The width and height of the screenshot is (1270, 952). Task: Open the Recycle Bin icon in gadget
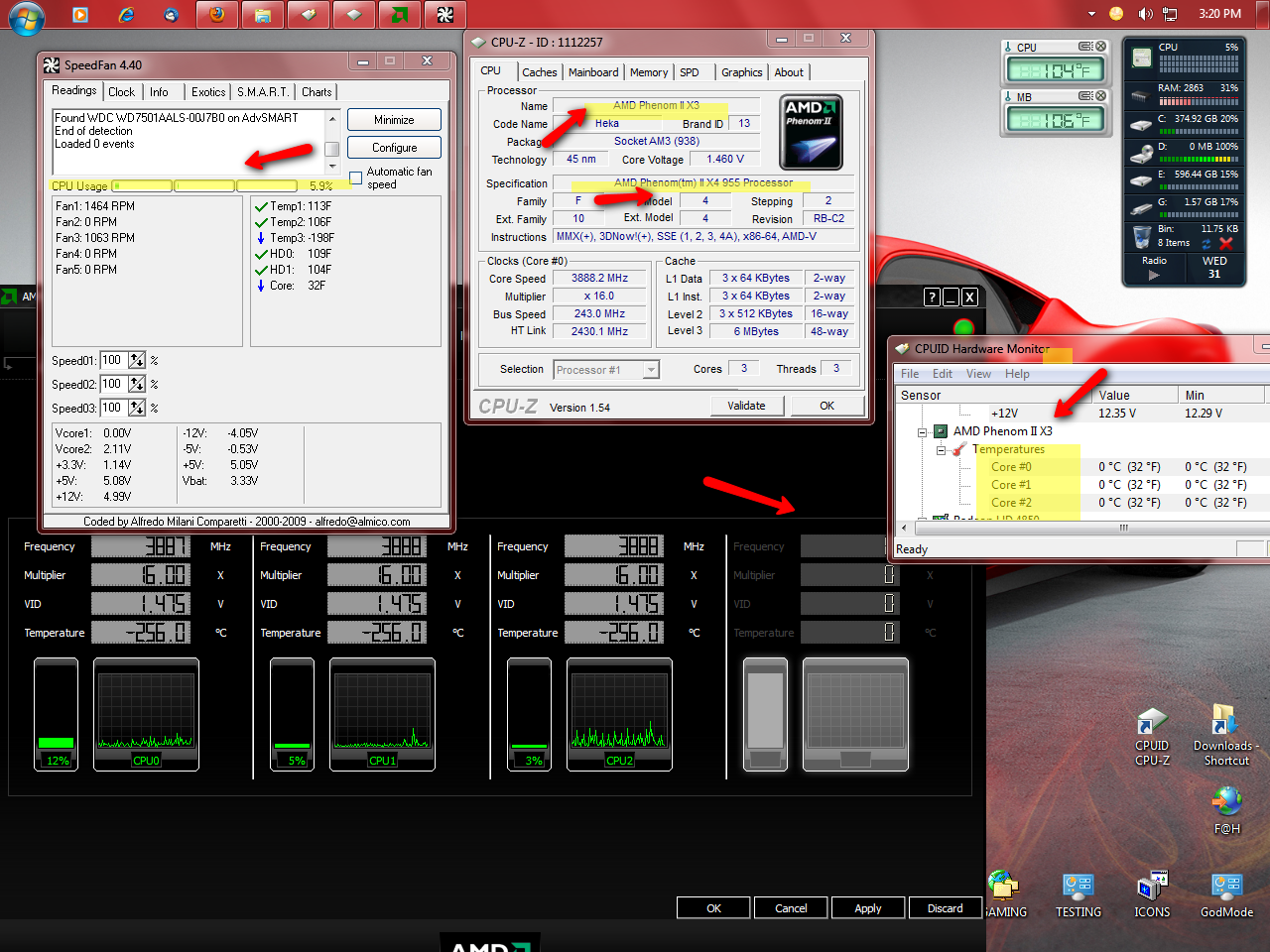(1142, 236)
